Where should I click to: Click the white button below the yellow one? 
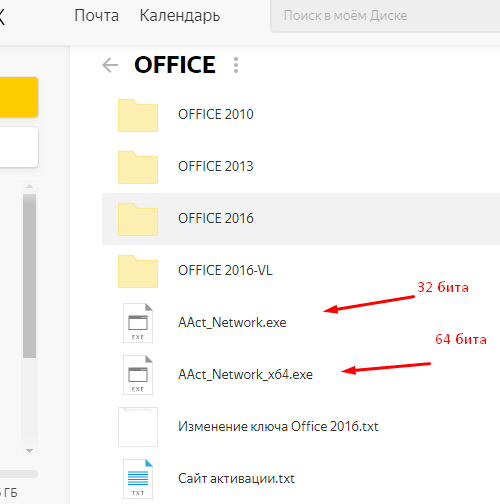click(19, 147)
